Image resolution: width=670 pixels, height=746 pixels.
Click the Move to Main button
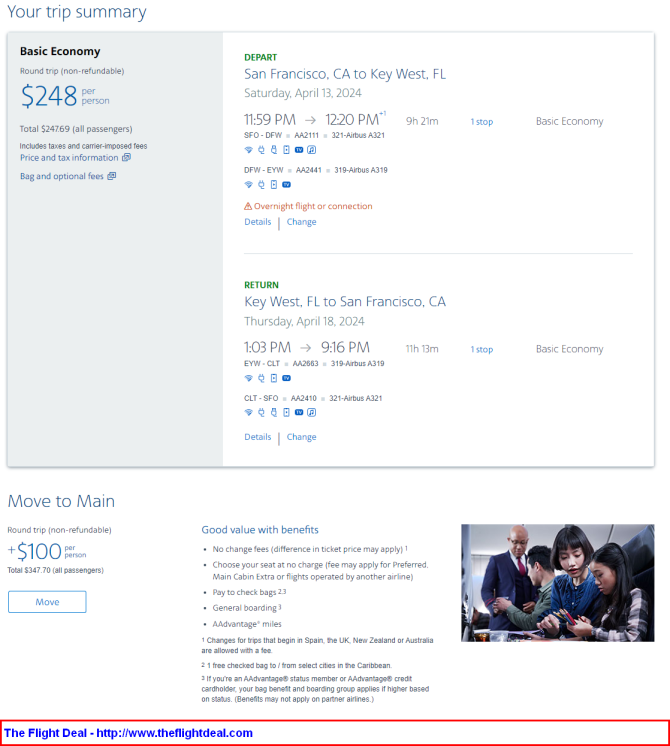click(47, 602)
